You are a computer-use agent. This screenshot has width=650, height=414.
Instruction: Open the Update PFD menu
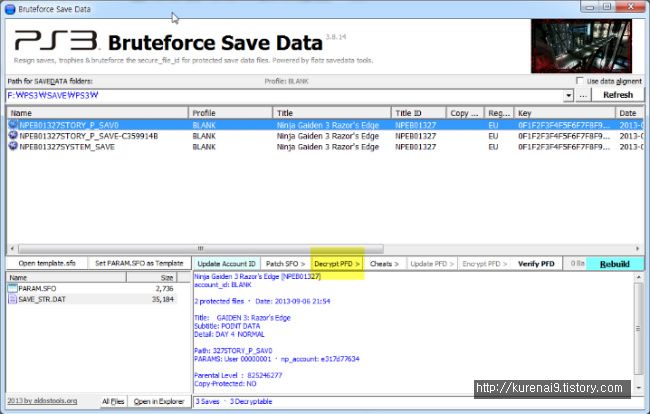(x=432, y=264)
